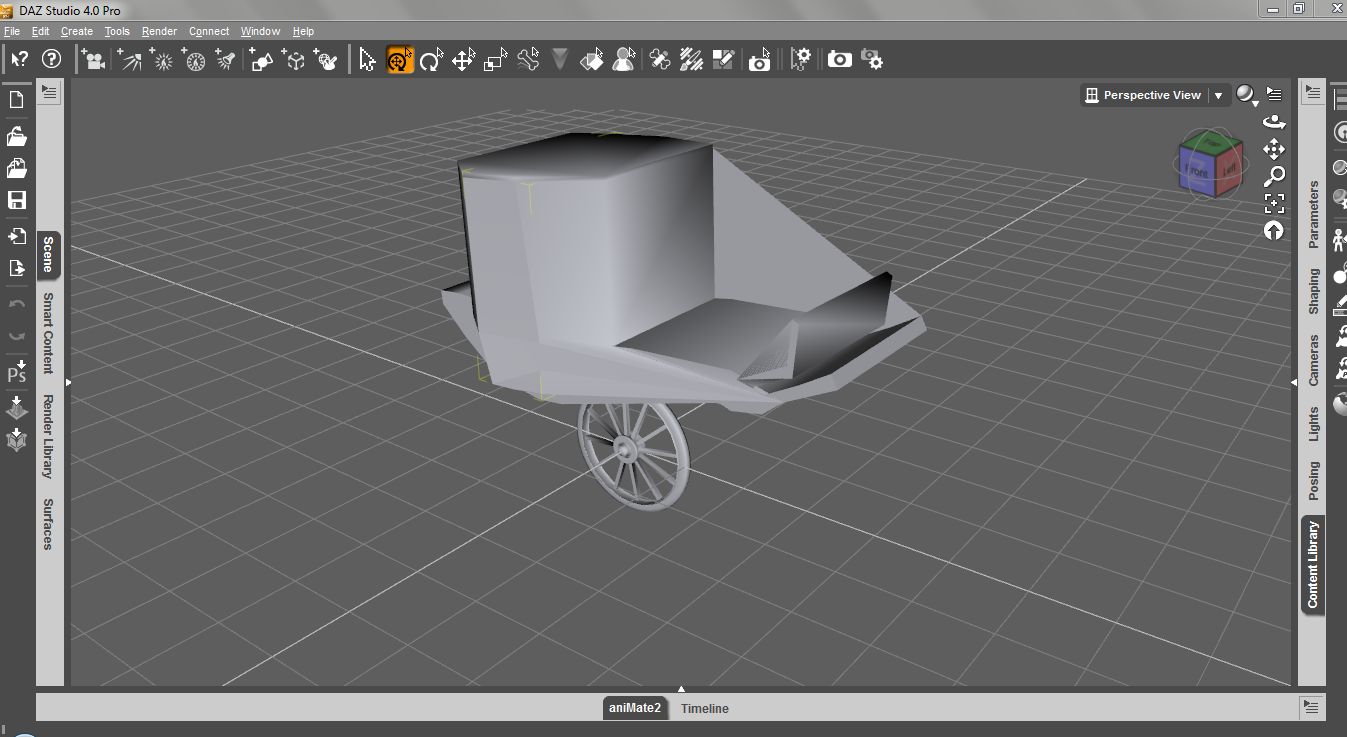The width and height of the screenshot is (1347, 737).
Task: Create a new scene file
Action: [16, 99]
